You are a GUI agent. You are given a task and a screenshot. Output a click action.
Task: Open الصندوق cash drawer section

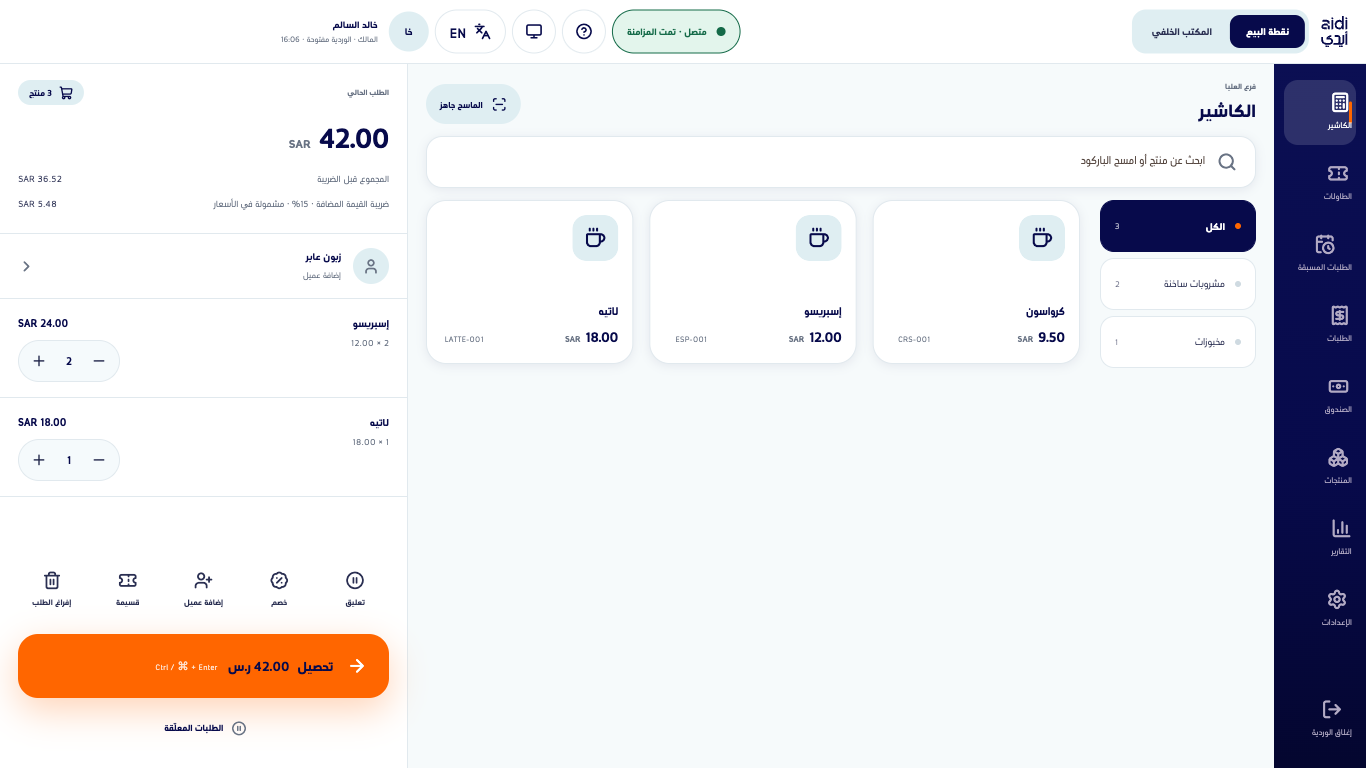1339,396
